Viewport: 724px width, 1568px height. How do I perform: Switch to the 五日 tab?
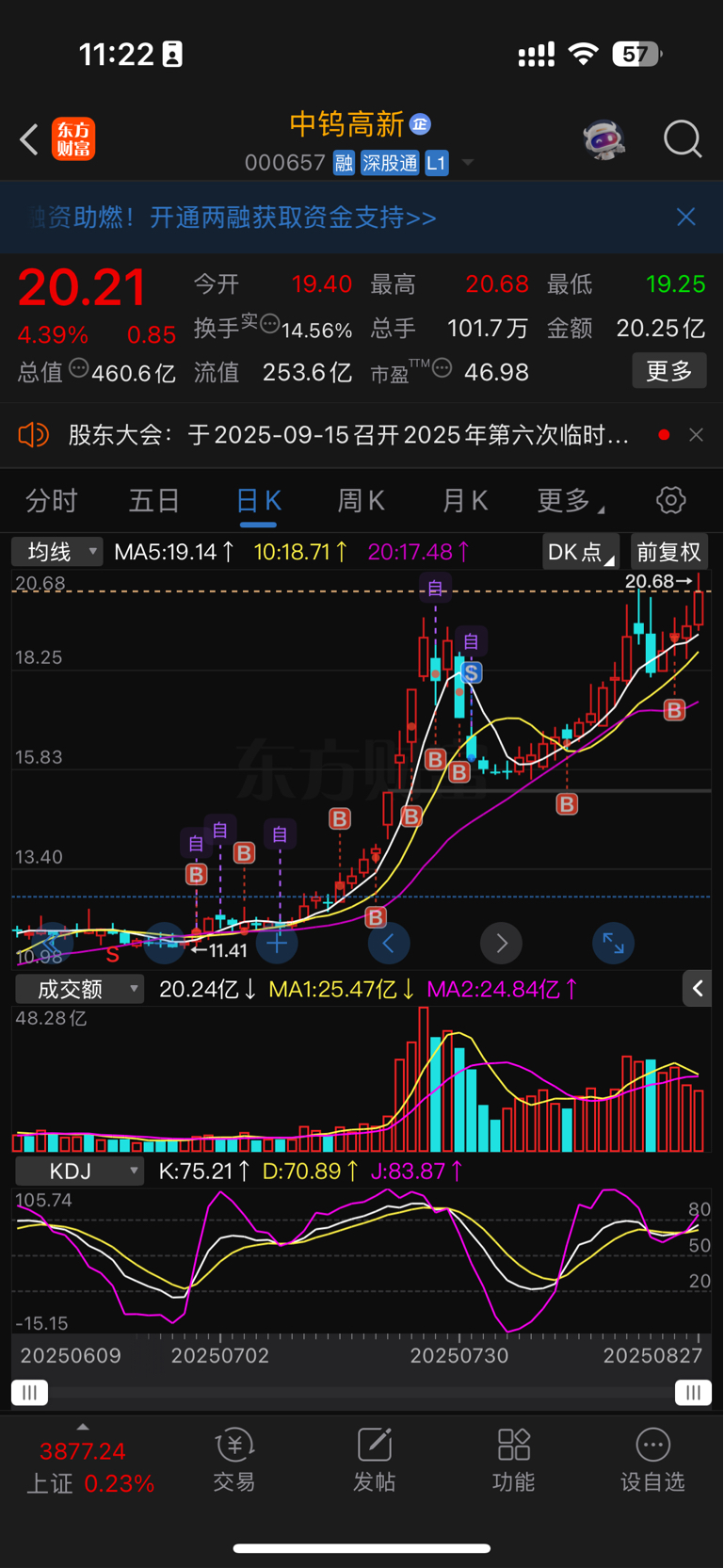tap(153, 500)
